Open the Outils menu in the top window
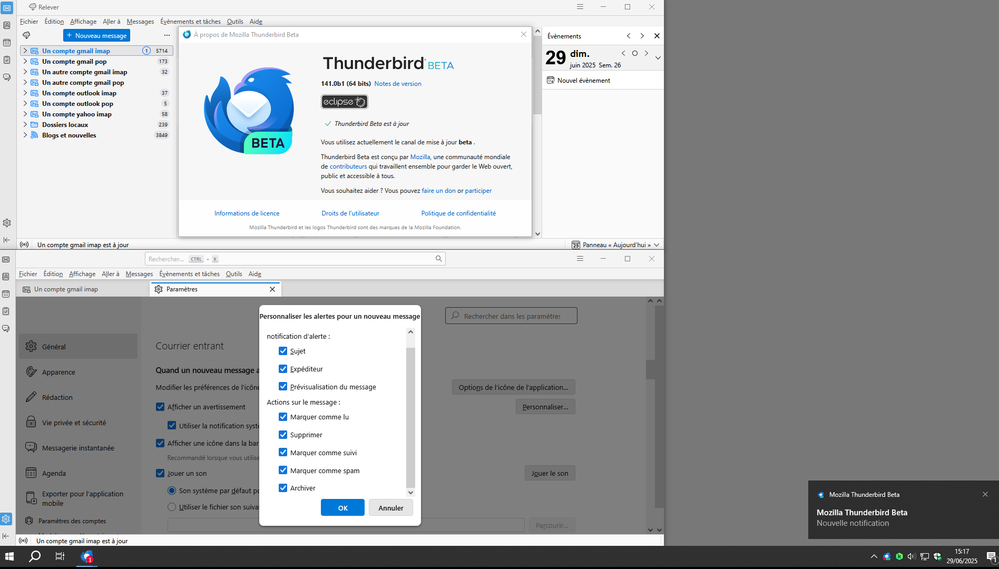The height and width of the screenshot is (569, 999). tap(234, 21)
